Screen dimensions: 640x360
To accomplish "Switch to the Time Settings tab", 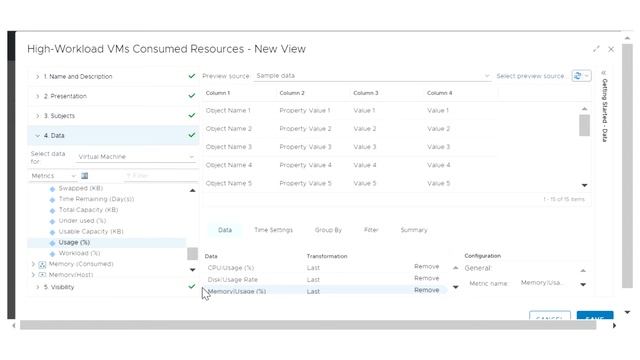I will click(273, 230).
